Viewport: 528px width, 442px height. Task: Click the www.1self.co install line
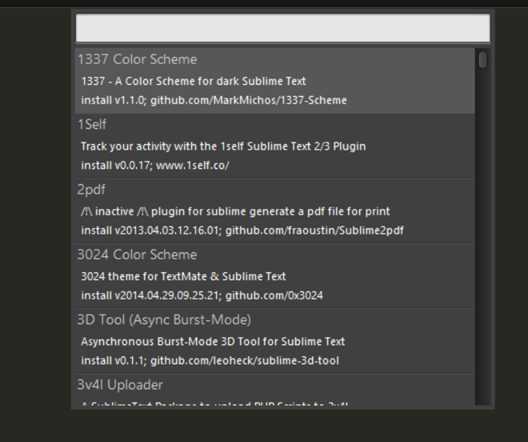click(155, 166)
